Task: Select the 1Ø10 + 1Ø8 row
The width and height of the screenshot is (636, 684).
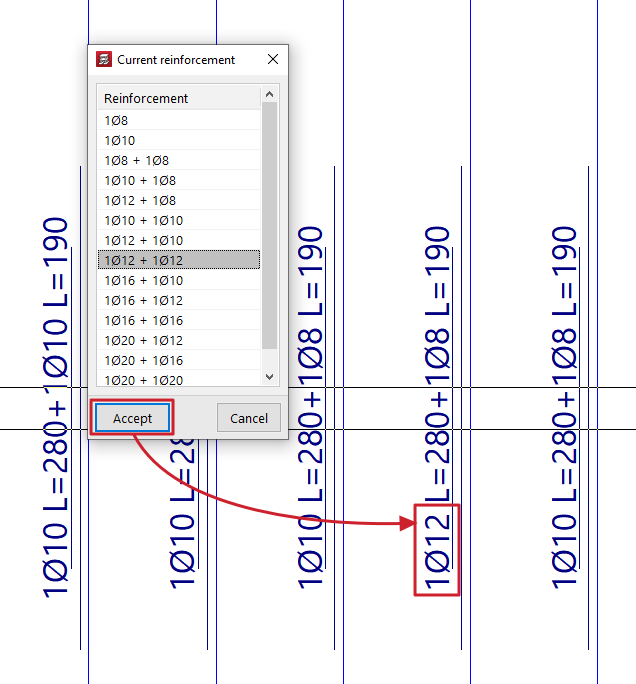Action: click(179, 180)
